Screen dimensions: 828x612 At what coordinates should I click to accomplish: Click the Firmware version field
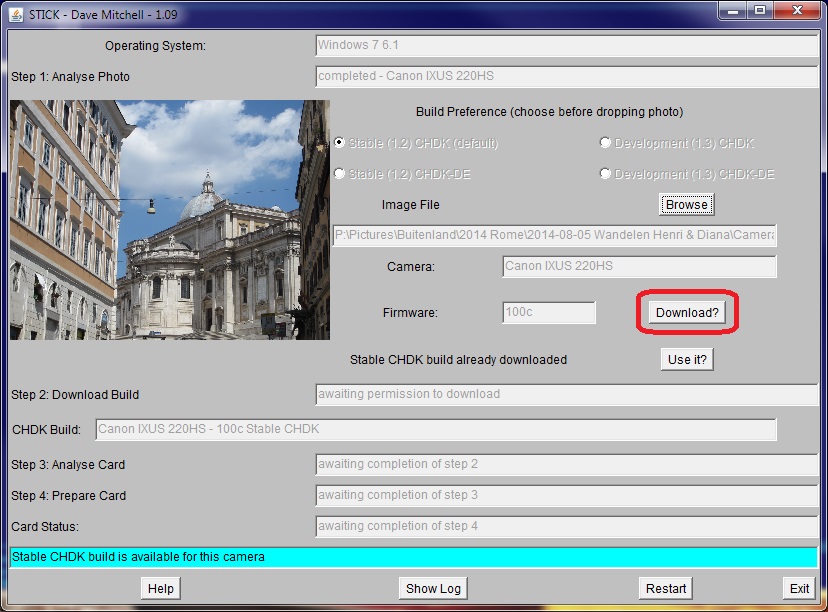tap(549, 312)
